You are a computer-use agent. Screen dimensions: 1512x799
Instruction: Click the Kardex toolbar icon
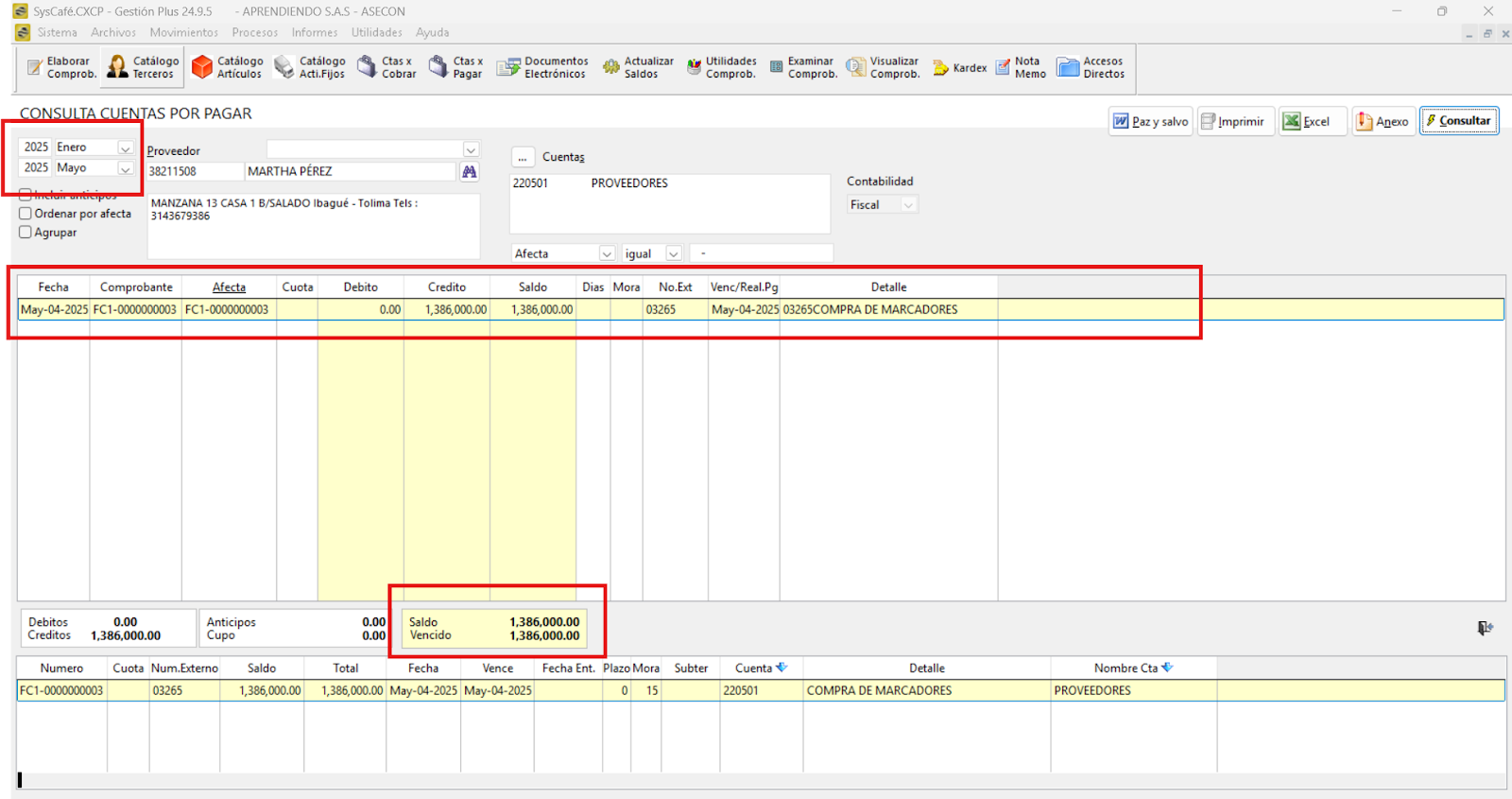959,68
